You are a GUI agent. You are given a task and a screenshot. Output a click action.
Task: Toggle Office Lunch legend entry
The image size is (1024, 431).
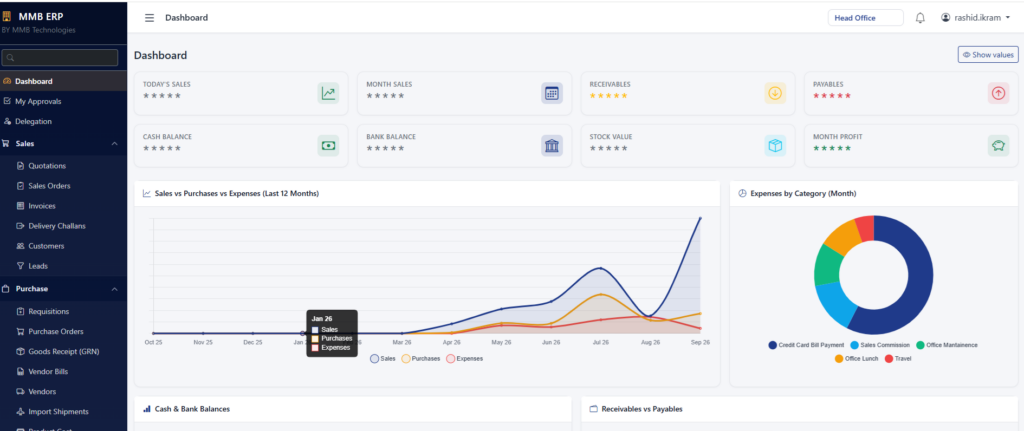(x=856, y=359)
